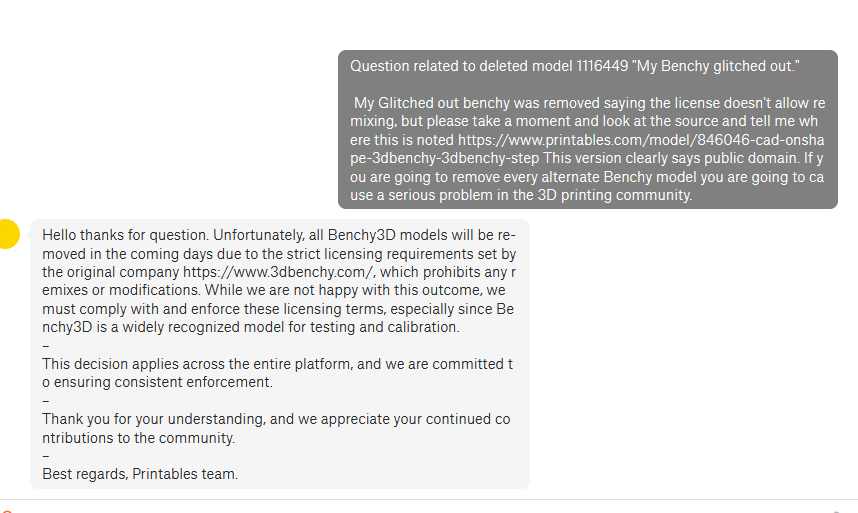
Task: Click the dash below "testing and calibration"
Action: 45,346
